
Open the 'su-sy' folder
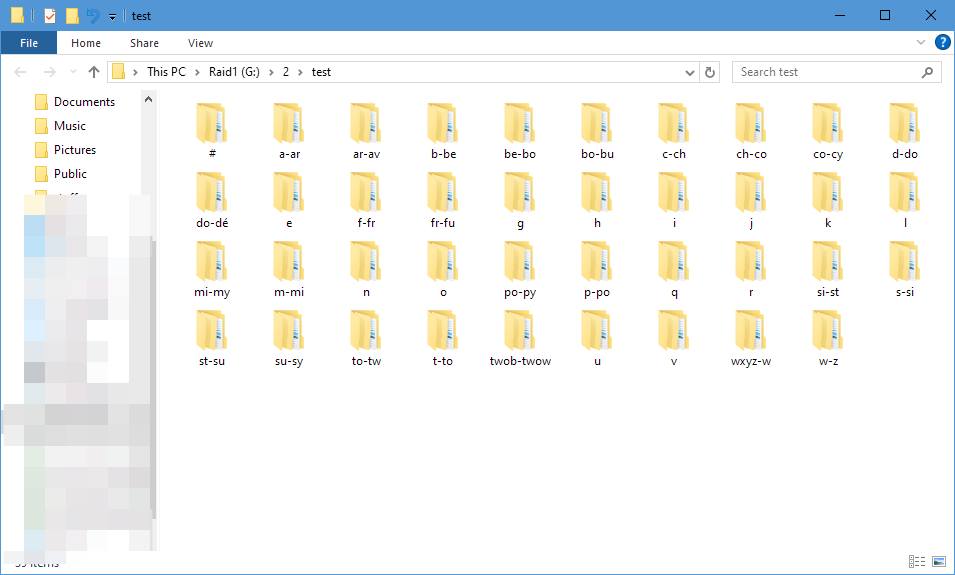point(289,337)
